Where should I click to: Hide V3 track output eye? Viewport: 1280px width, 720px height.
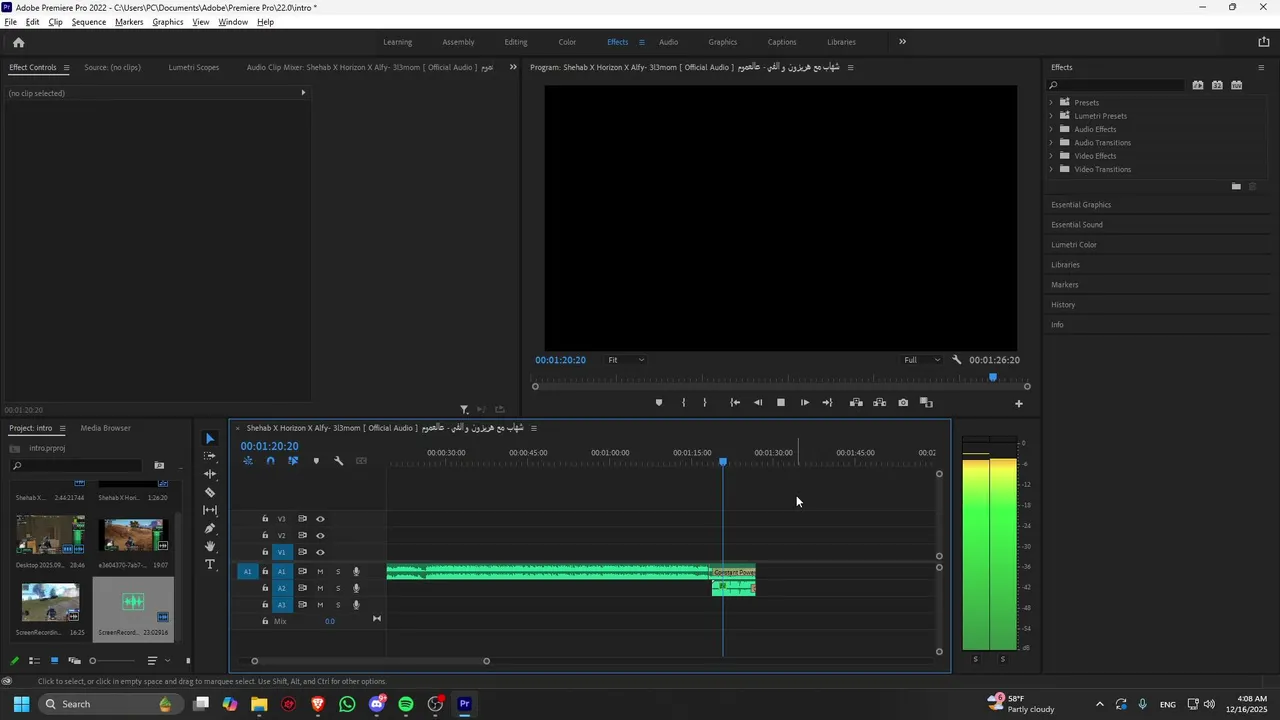pyautogui.click(x=320, y=519)
